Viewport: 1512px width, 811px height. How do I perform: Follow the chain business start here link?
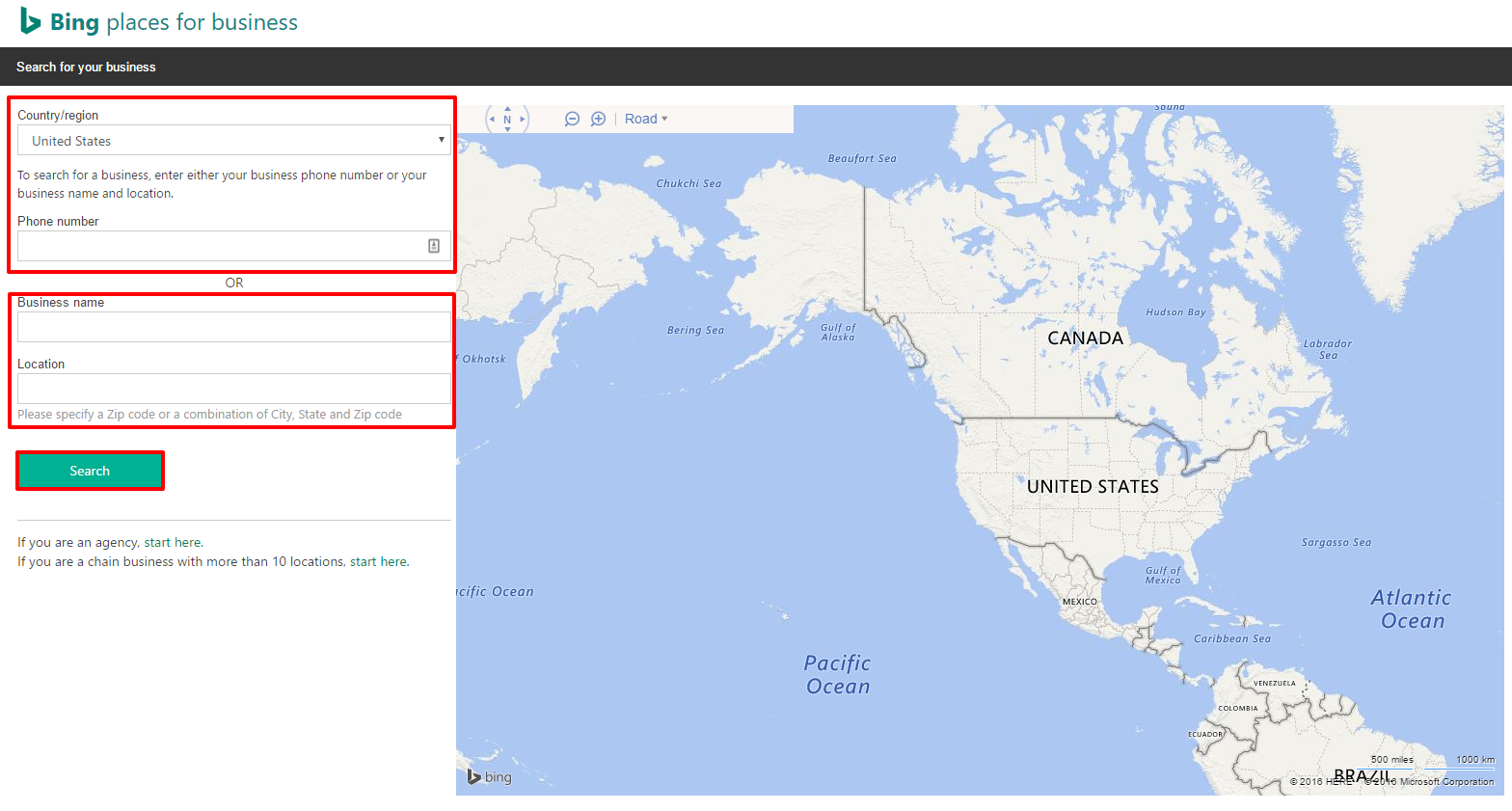[x=378, y=561]
